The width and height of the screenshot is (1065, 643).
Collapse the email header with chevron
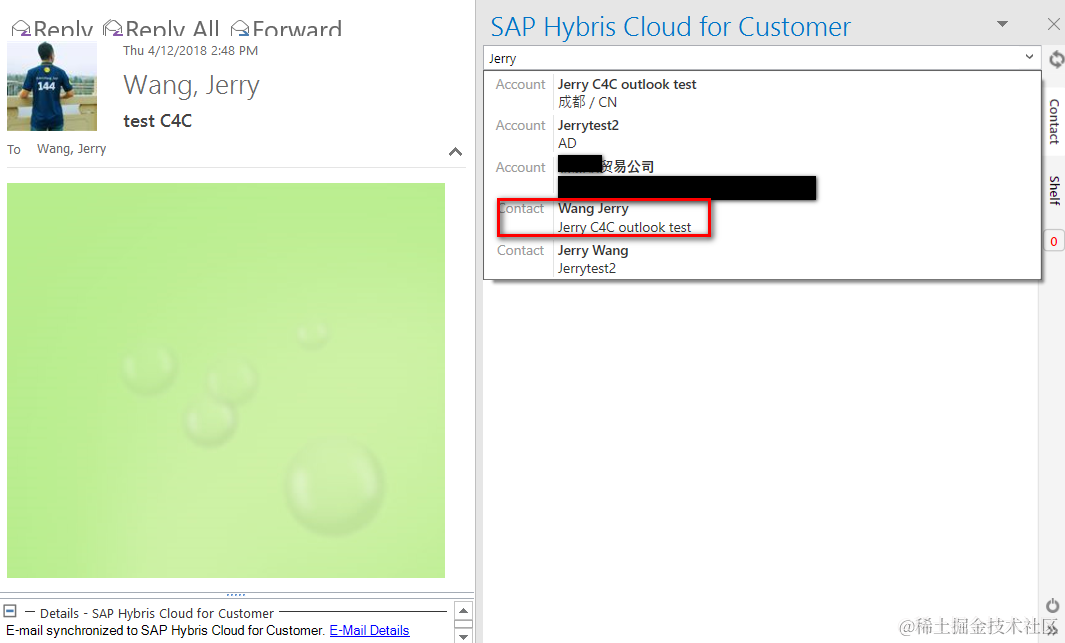click(455, 151)
